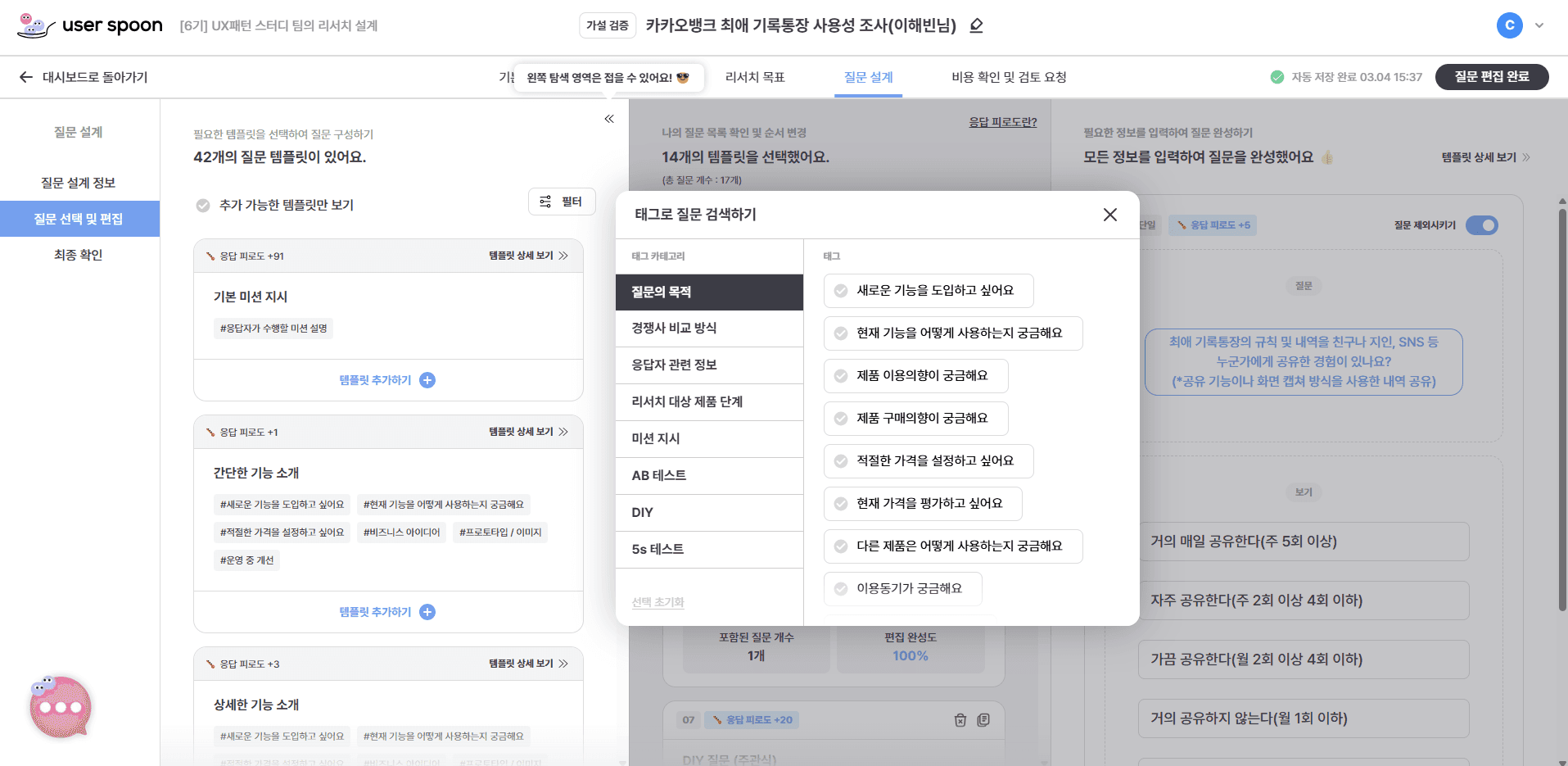Select the 응답자 관련 정보 category
The width and height of the screenshot is (1568, 766).
(x=709, y=365)
